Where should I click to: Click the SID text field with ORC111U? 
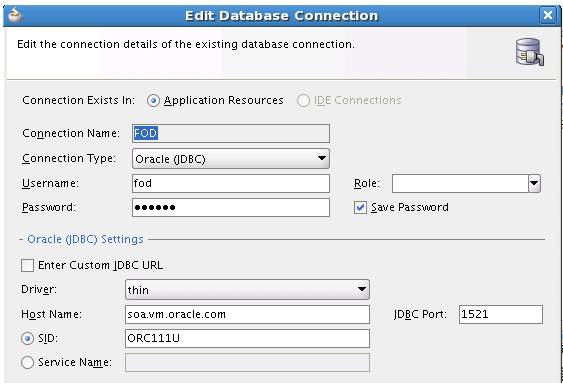tap(247, 339)
